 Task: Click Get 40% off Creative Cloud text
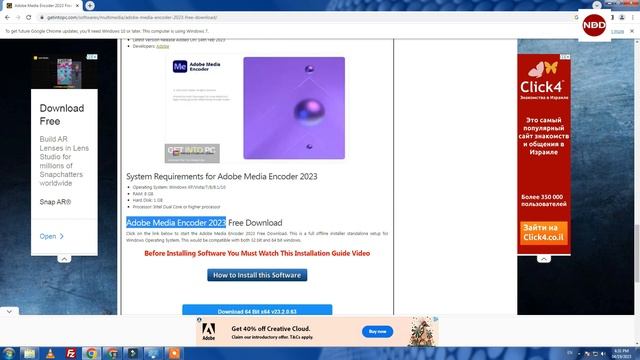point(271,328)
